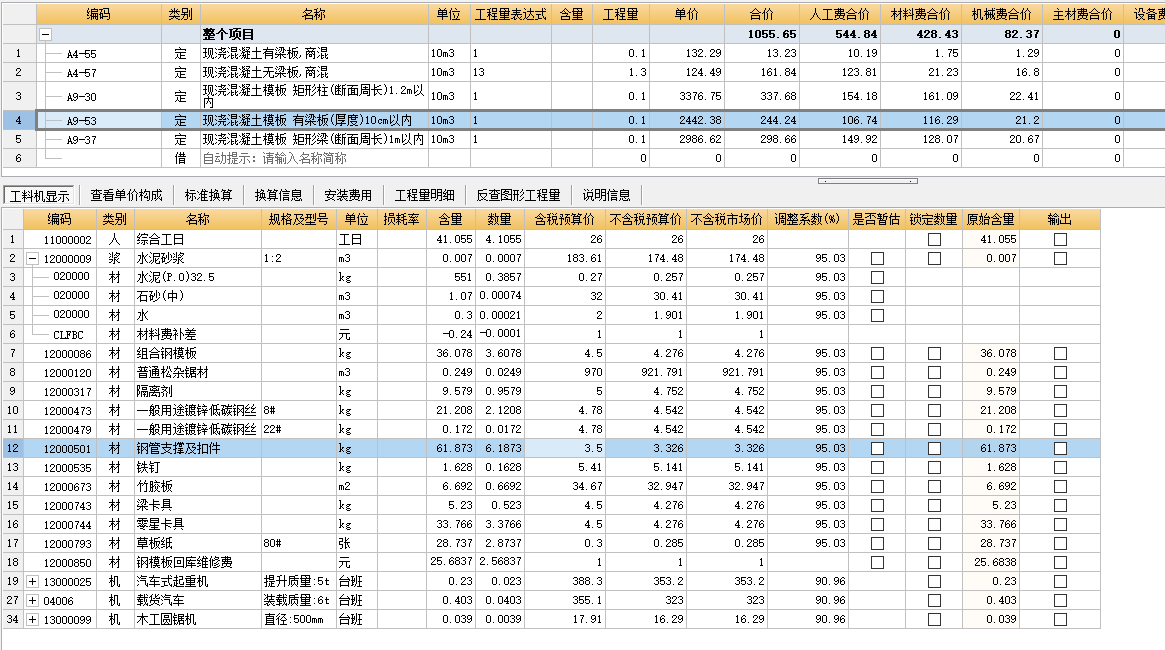This screenshot has height=650, width=1165.
Task: Collapse the 12000009 水泥砂浆 material row
Action: pyautogui.click(x=33, y=259)
